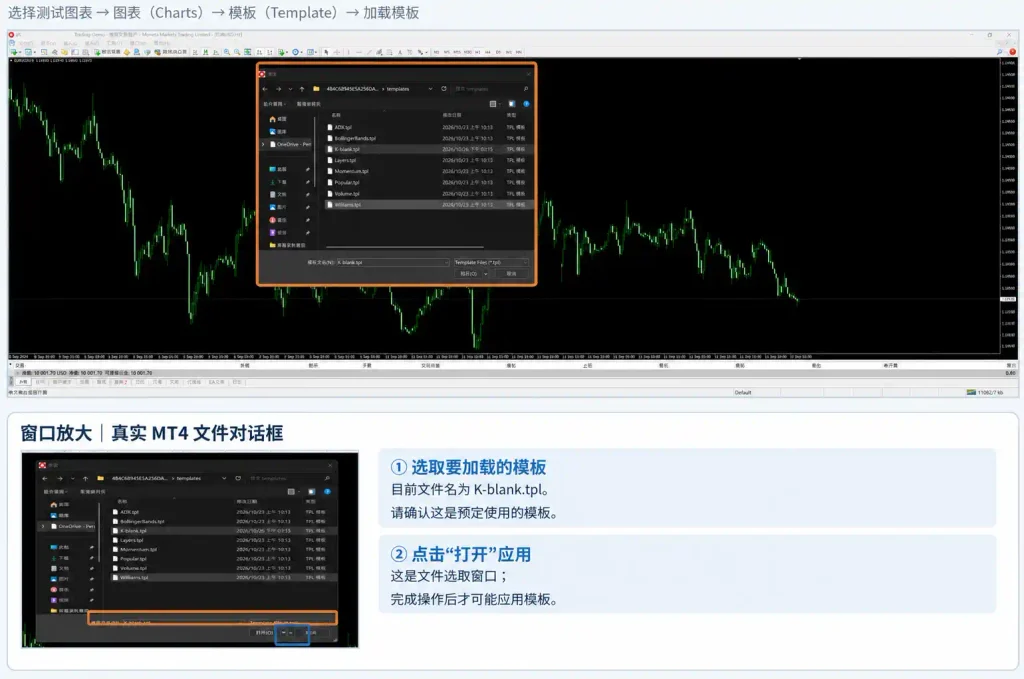
Task: Open the Music shortcut in the dialog over the chart
Action: pos(278,220)
